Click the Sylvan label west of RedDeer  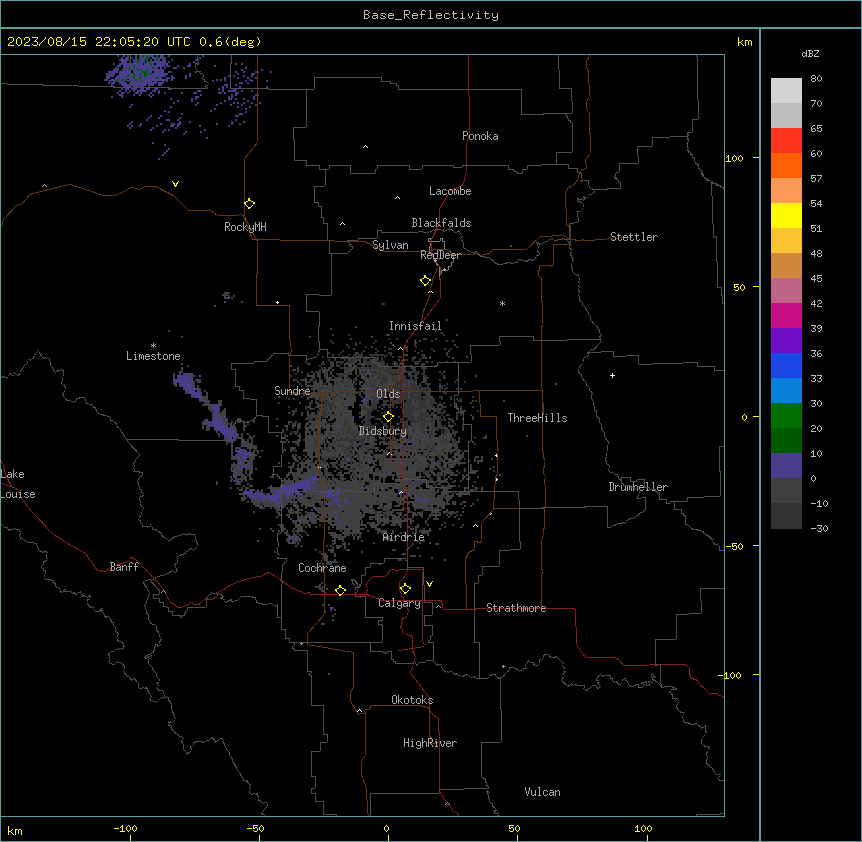390,245
